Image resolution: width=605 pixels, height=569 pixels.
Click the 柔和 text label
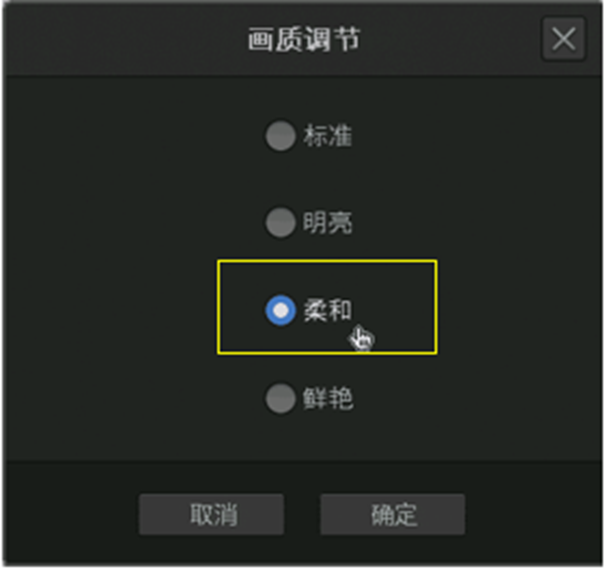click(328, 310)
